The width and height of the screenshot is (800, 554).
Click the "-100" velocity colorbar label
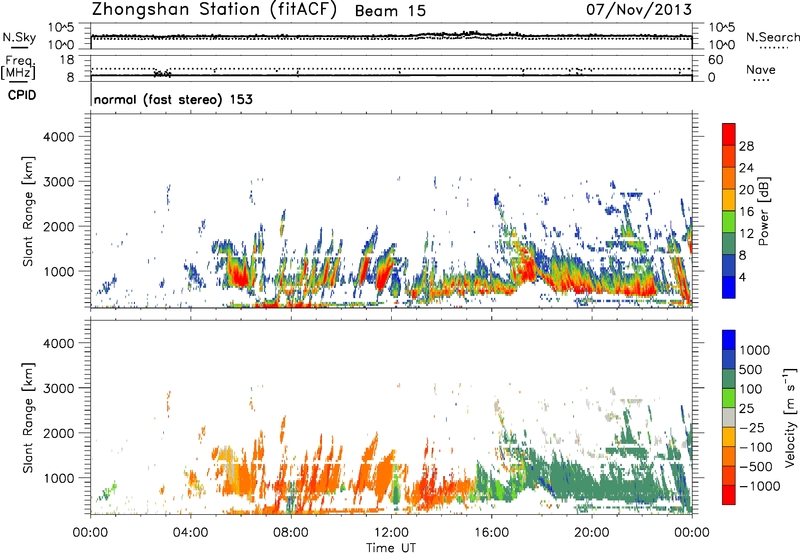coord(756,447)
